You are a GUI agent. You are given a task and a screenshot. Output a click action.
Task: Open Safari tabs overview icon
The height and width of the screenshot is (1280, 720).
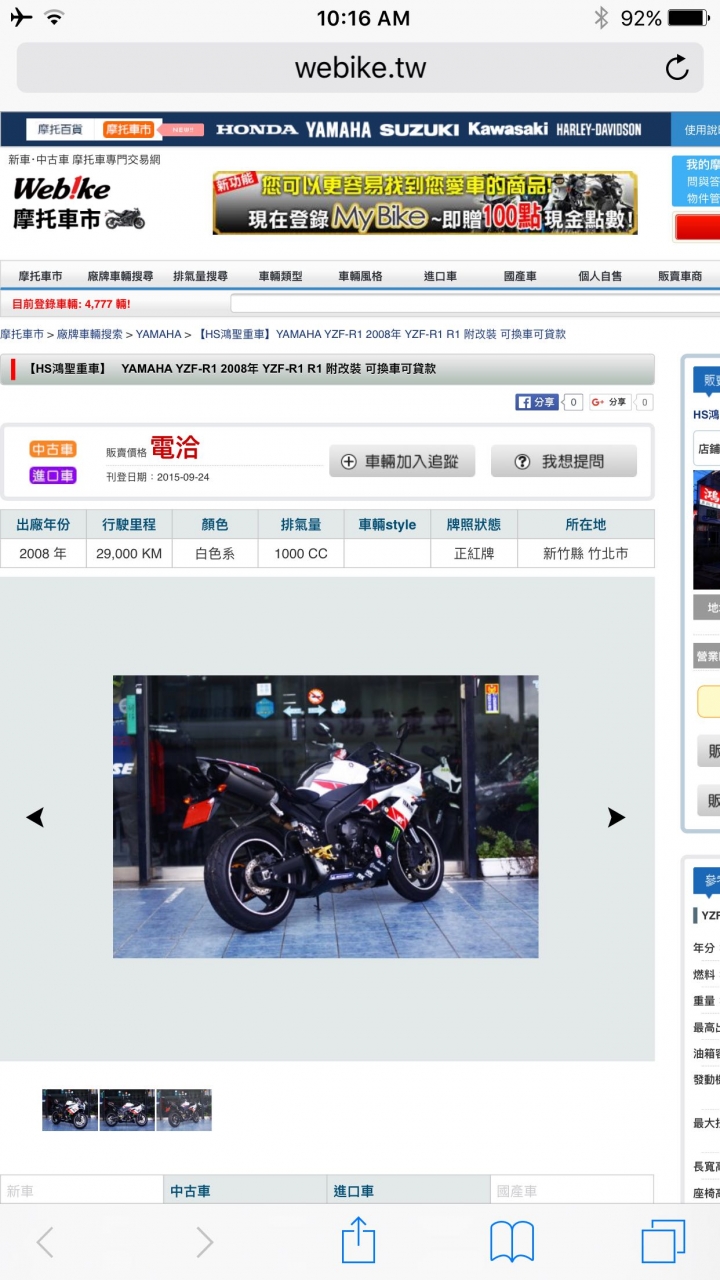coord(664,1242)
